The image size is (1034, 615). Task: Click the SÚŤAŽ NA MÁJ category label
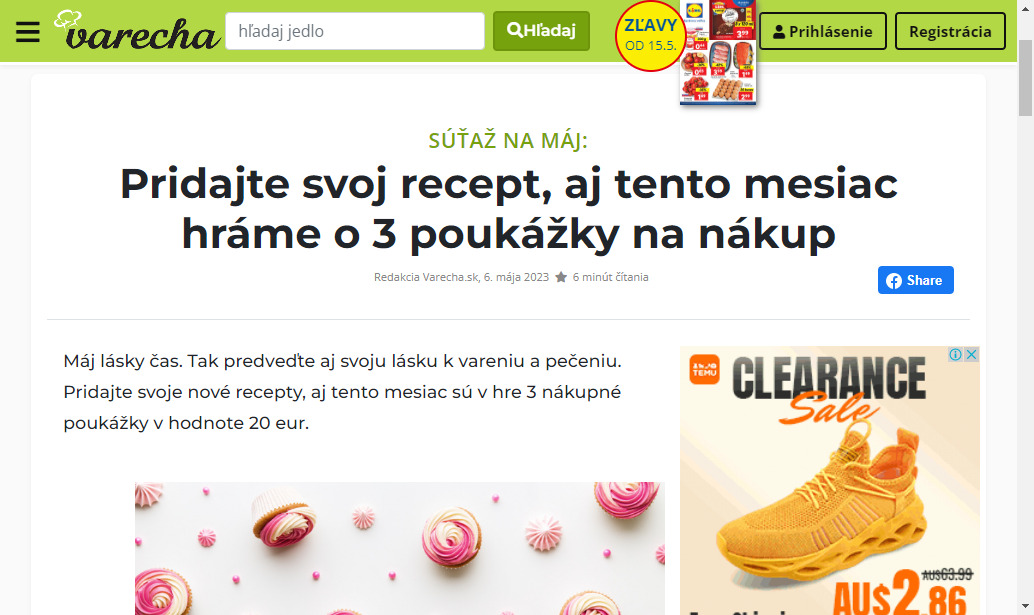click(x=508, y=140)
